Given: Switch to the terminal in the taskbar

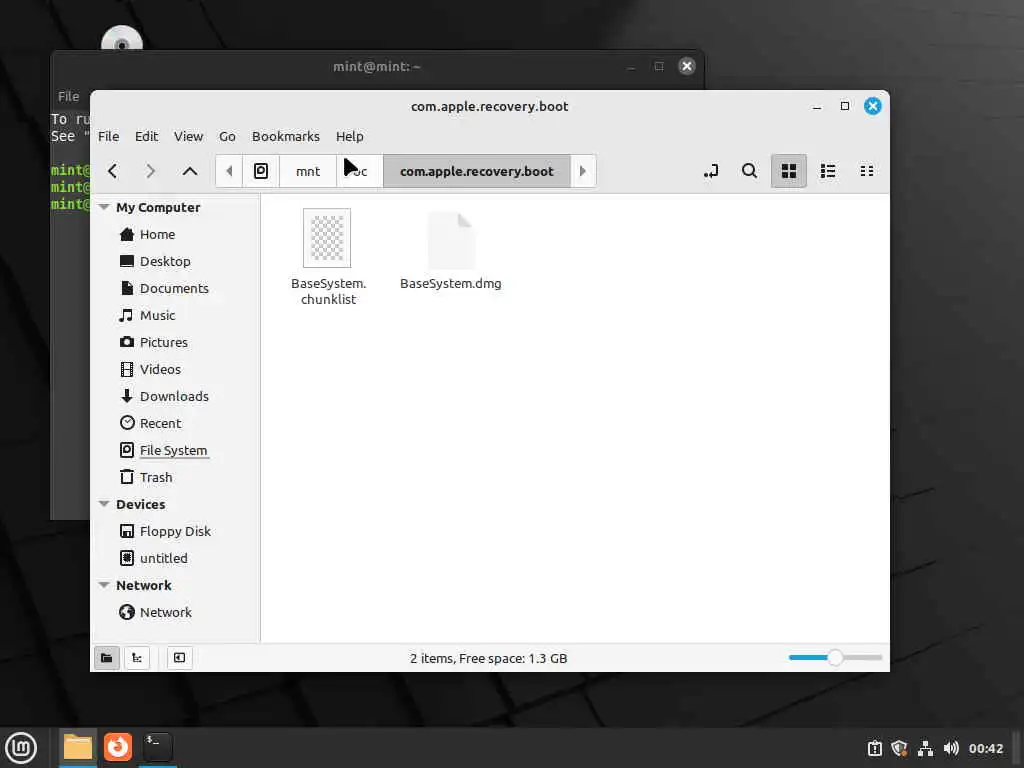Looking at the screenshot, I should [x=157, y=747].
